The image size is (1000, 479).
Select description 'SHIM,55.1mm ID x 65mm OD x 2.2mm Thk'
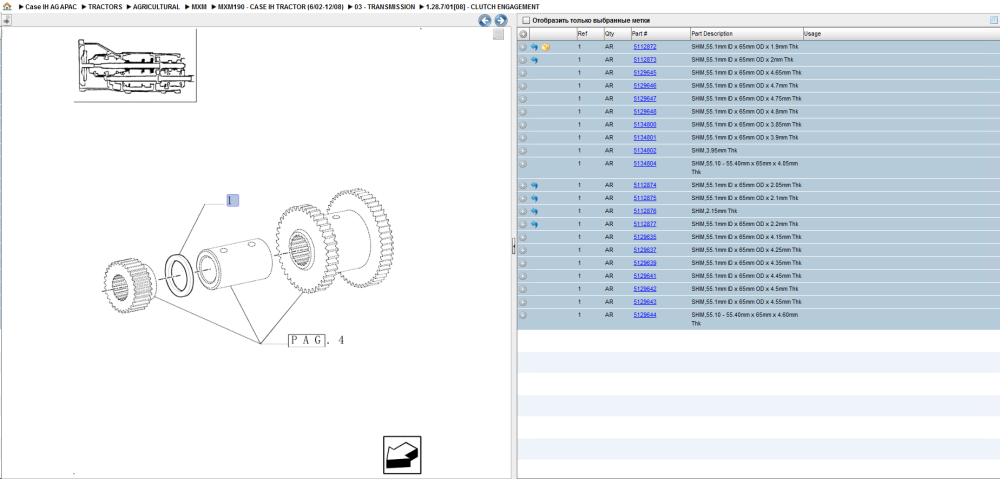coord(745,225)
